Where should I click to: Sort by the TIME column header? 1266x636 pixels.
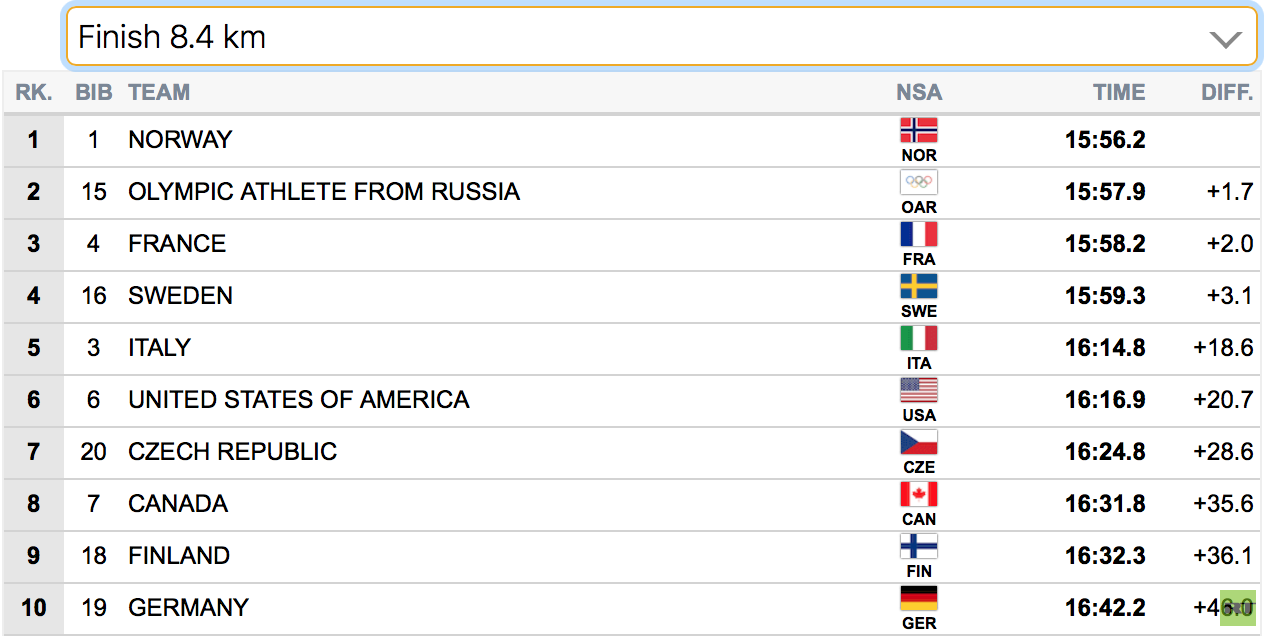click(1119, 92)
